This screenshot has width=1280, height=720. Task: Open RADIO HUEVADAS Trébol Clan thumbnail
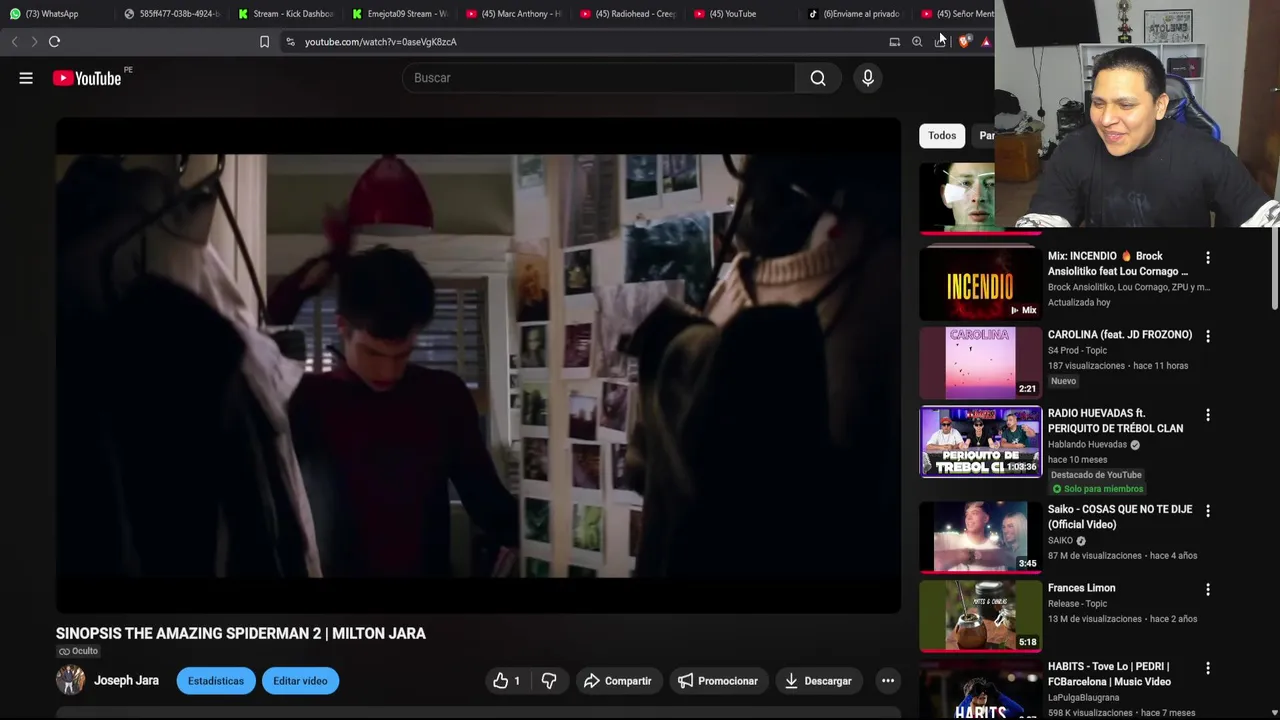(x=980, y=442)
